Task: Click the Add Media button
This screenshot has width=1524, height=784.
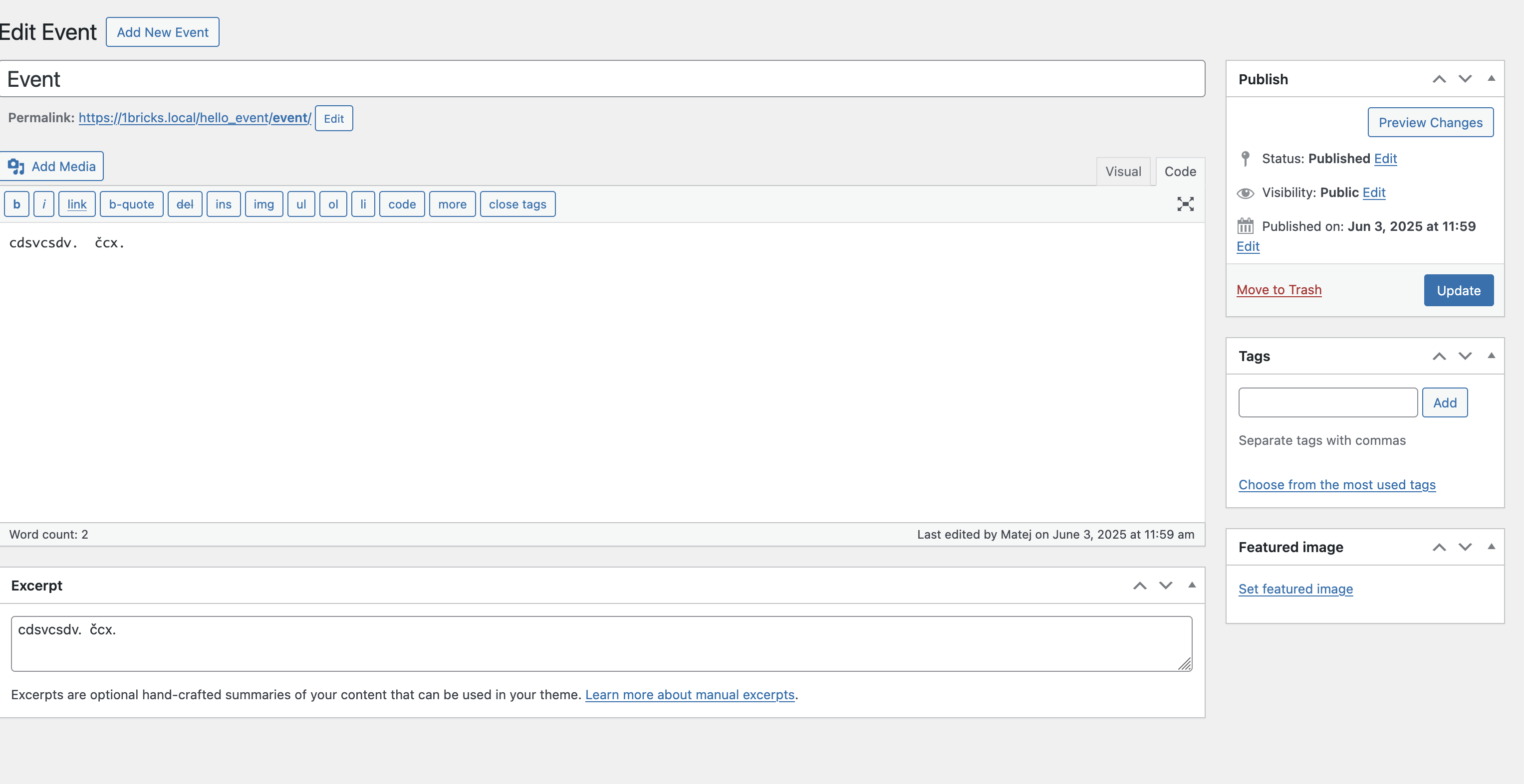Action: [x=51, y=166]
